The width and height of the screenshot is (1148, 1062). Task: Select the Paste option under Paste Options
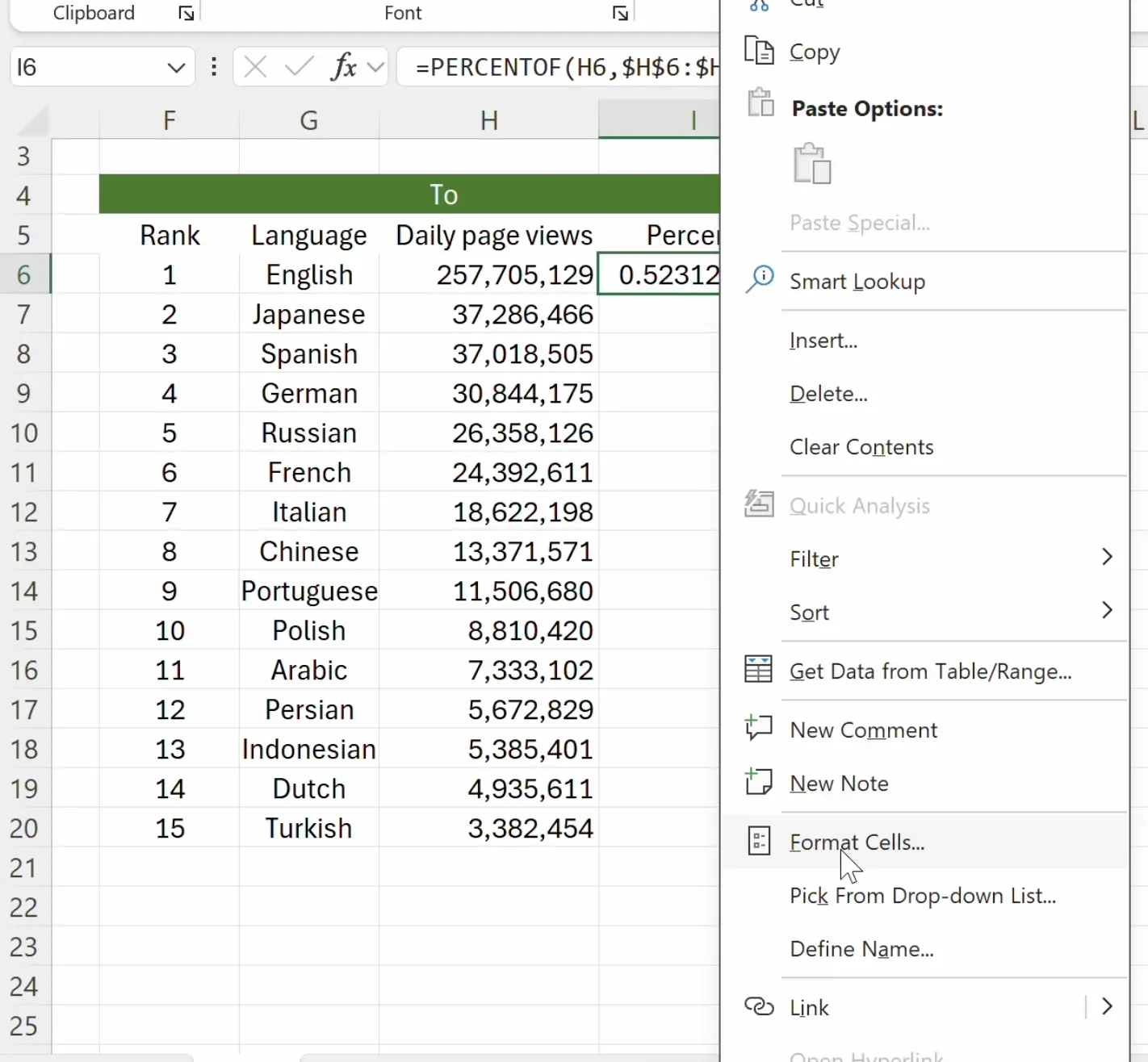click(x=813, y=164)
